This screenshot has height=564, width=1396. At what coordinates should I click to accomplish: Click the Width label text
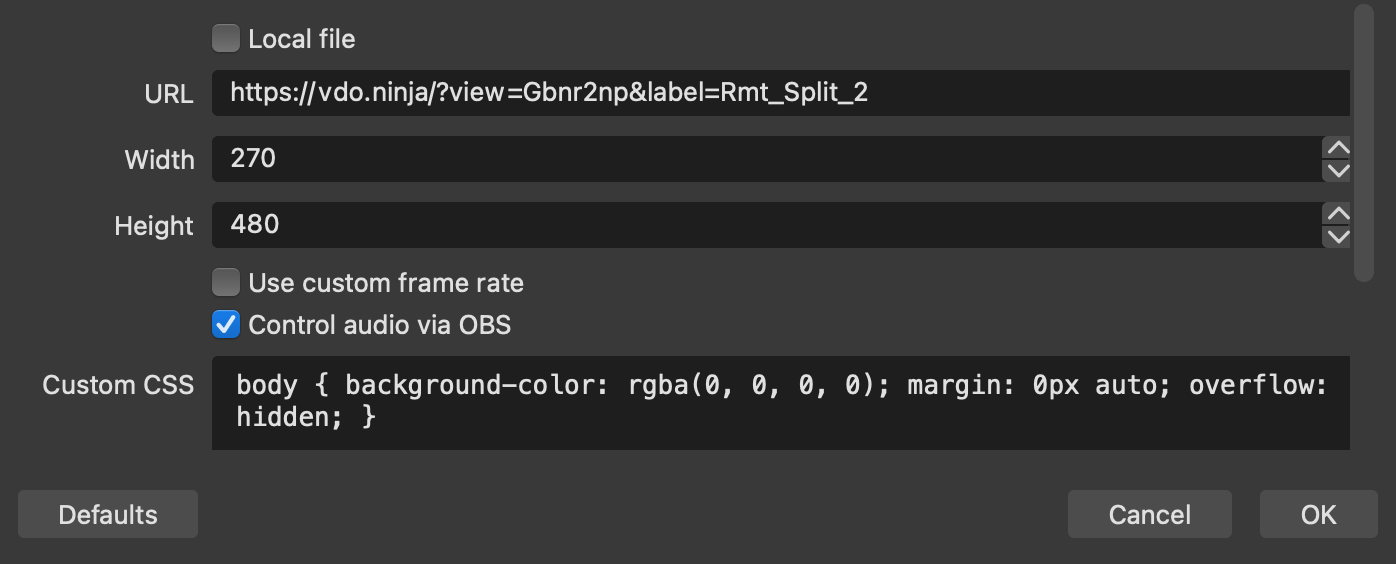[x=160, y=160]
